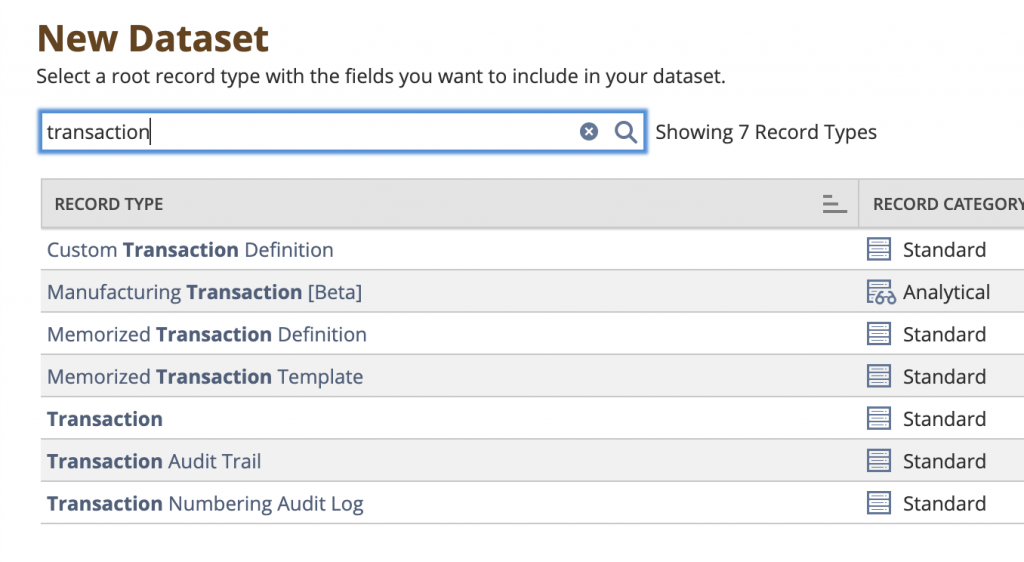The image size is (1024, 562).
Task: Select Transaction Numbering Audit Log record type
Action: point(205,503)
